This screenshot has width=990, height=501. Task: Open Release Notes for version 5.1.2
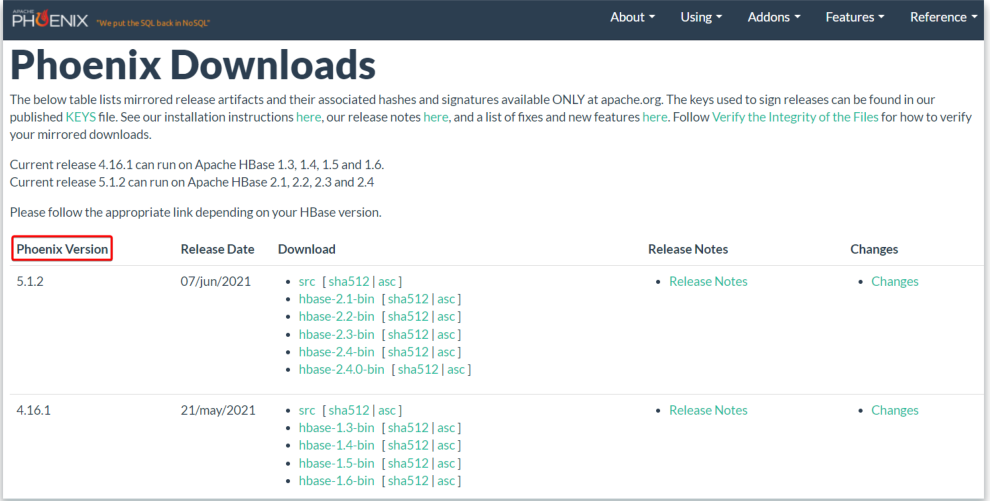(x=708, y=281)
